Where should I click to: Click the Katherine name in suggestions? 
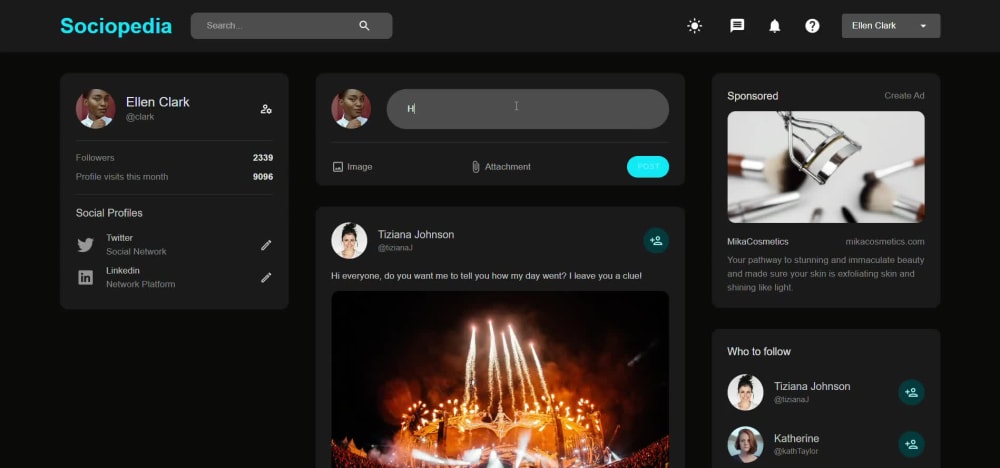(796, 439)
